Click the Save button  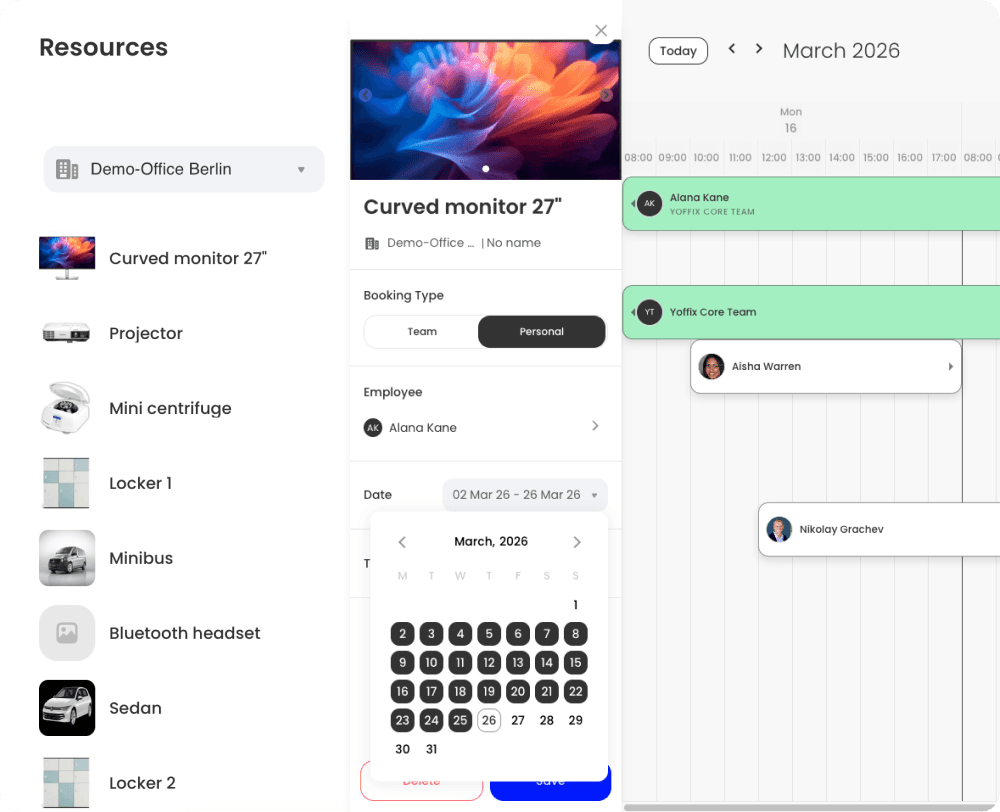click(x=550, y=782)
